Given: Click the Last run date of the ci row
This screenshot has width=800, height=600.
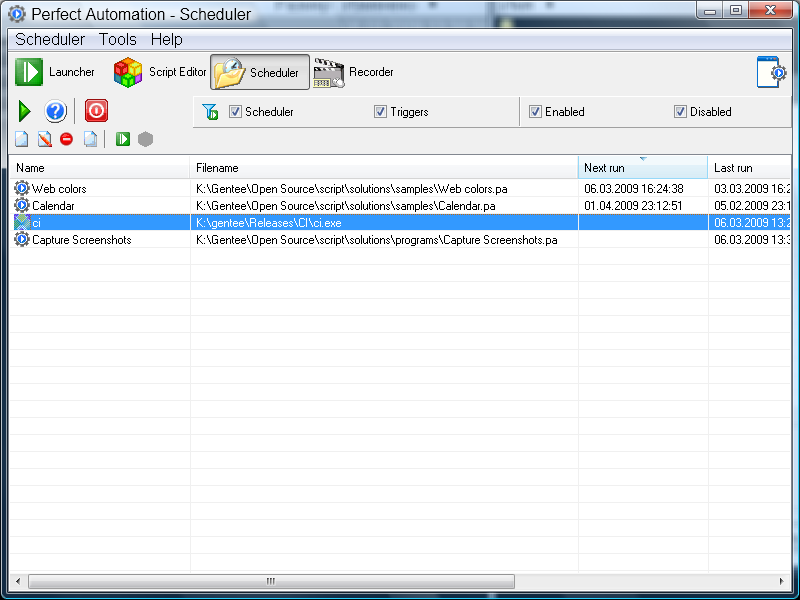Looking at the screenshot, I should point(752,223).
